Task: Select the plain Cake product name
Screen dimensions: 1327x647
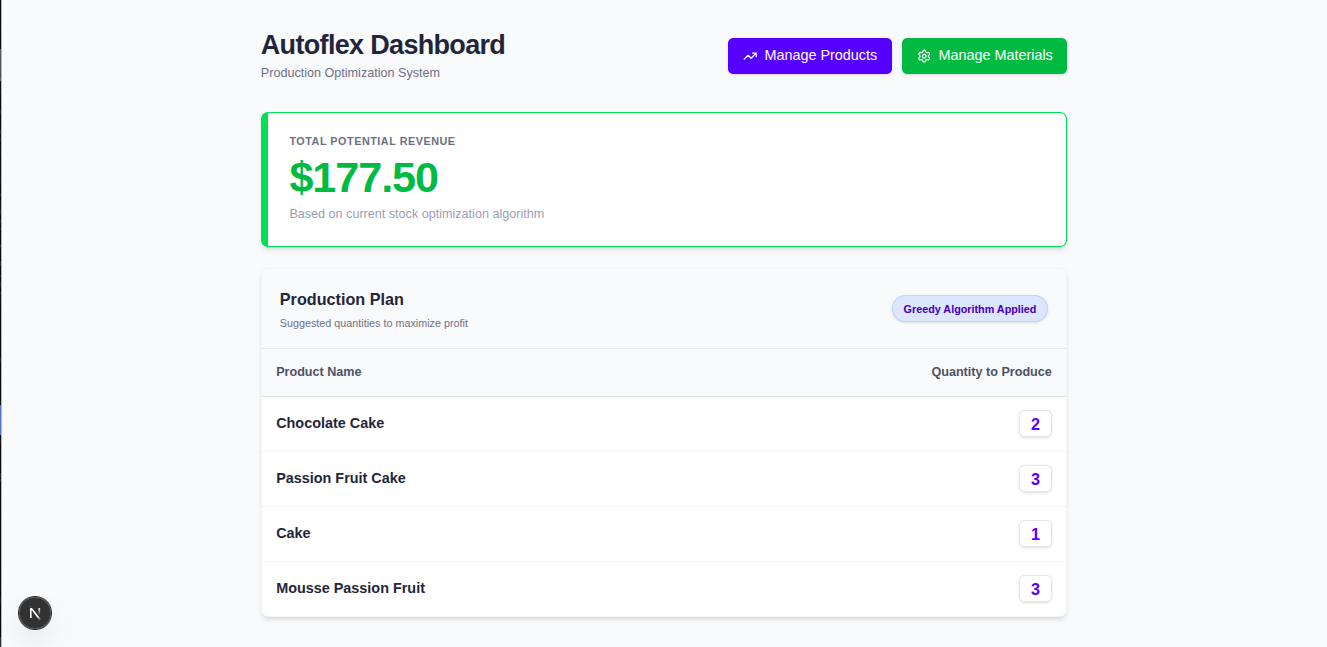Action: click(293, 533)
